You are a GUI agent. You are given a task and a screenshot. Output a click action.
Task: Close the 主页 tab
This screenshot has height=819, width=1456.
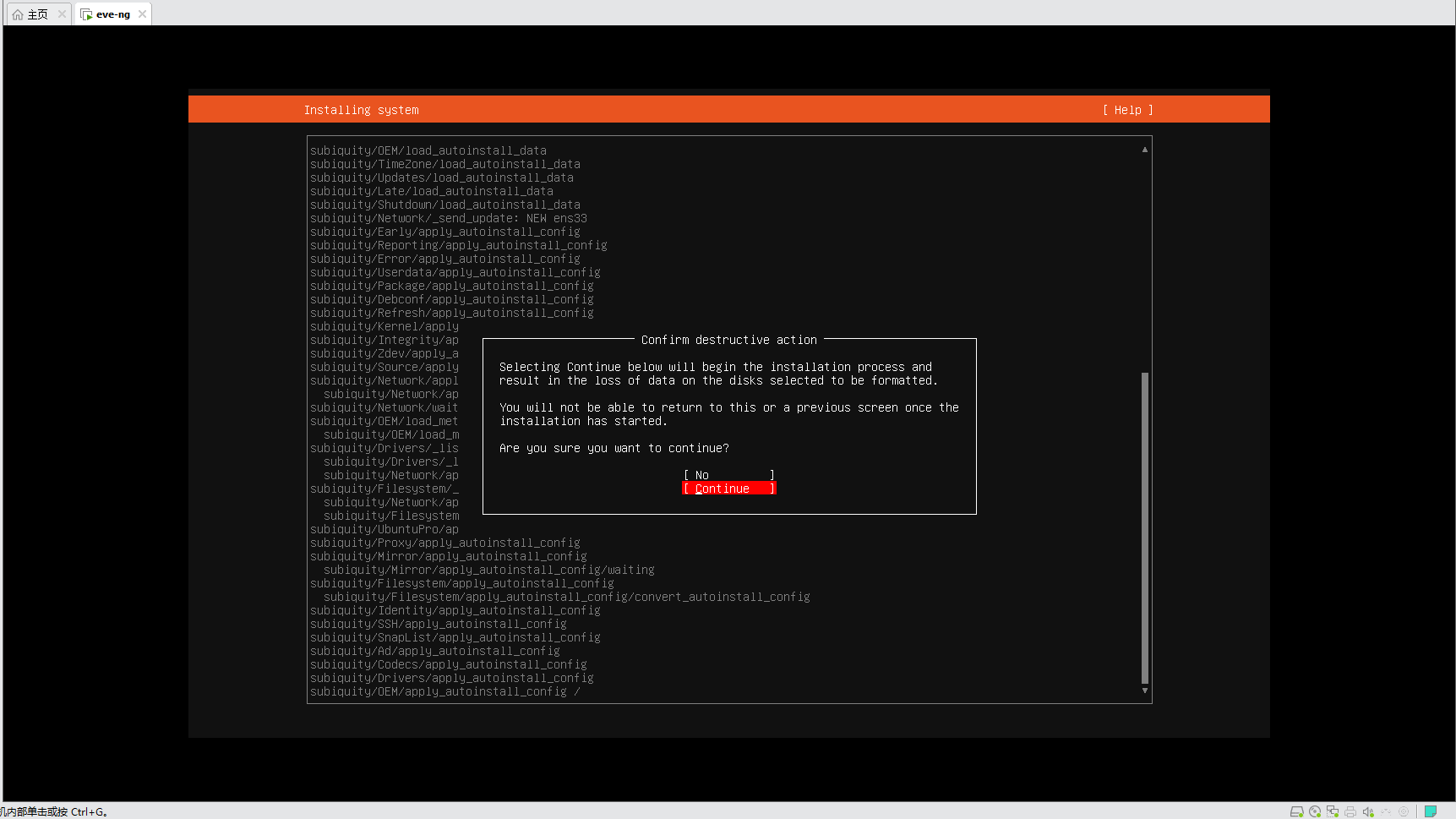click(x=62, y=14)
